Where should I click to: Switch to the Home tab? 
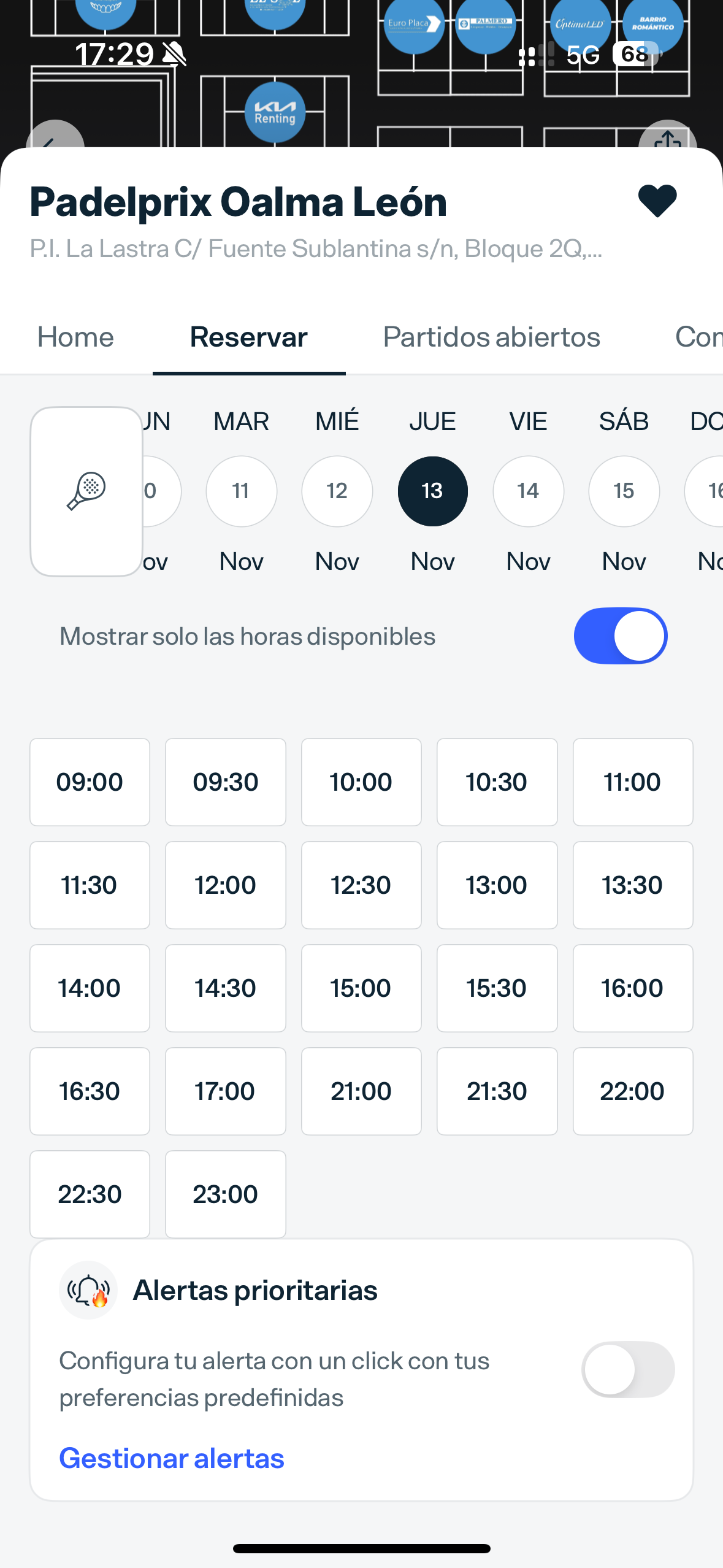click(75, 337)
